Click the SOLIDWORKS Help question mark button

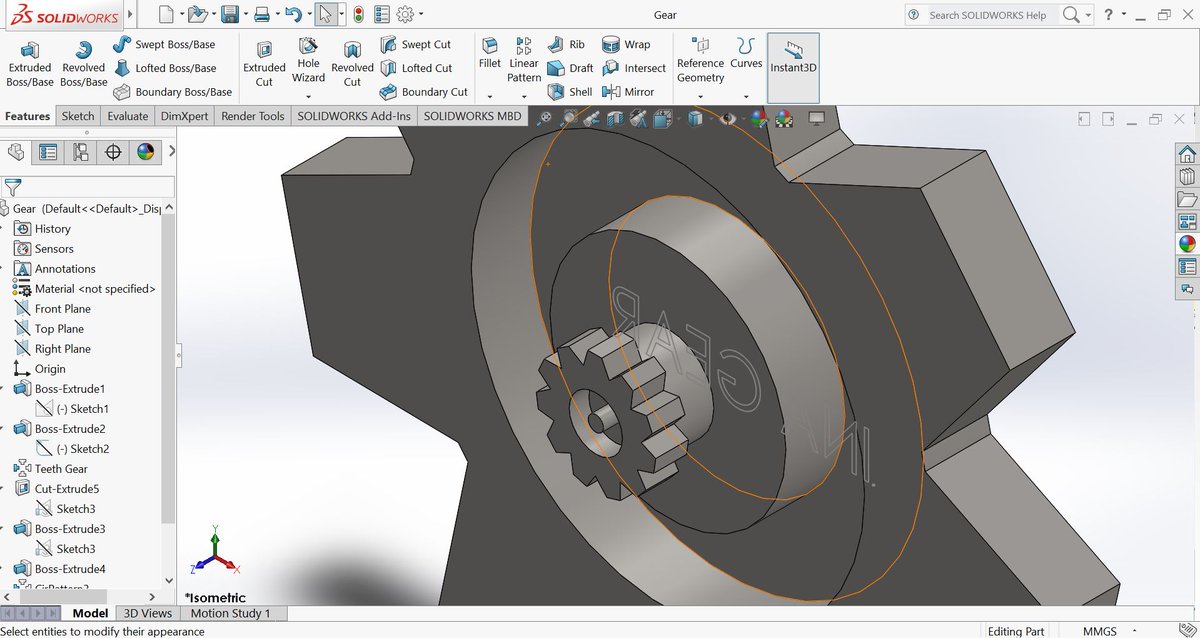[x=1110, y=15]
